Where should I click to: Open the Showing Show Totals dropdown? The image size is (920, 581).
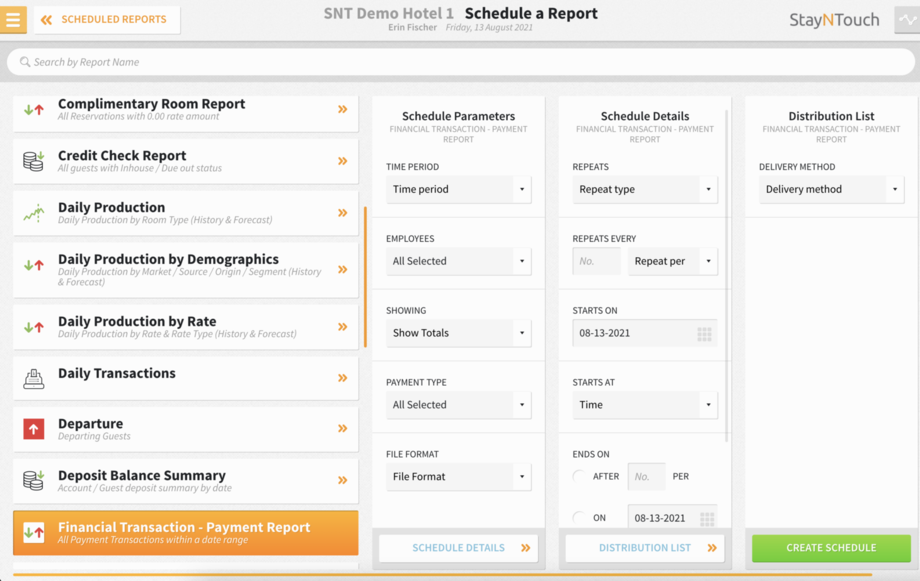pyautogui.click(x=458, y=333)
